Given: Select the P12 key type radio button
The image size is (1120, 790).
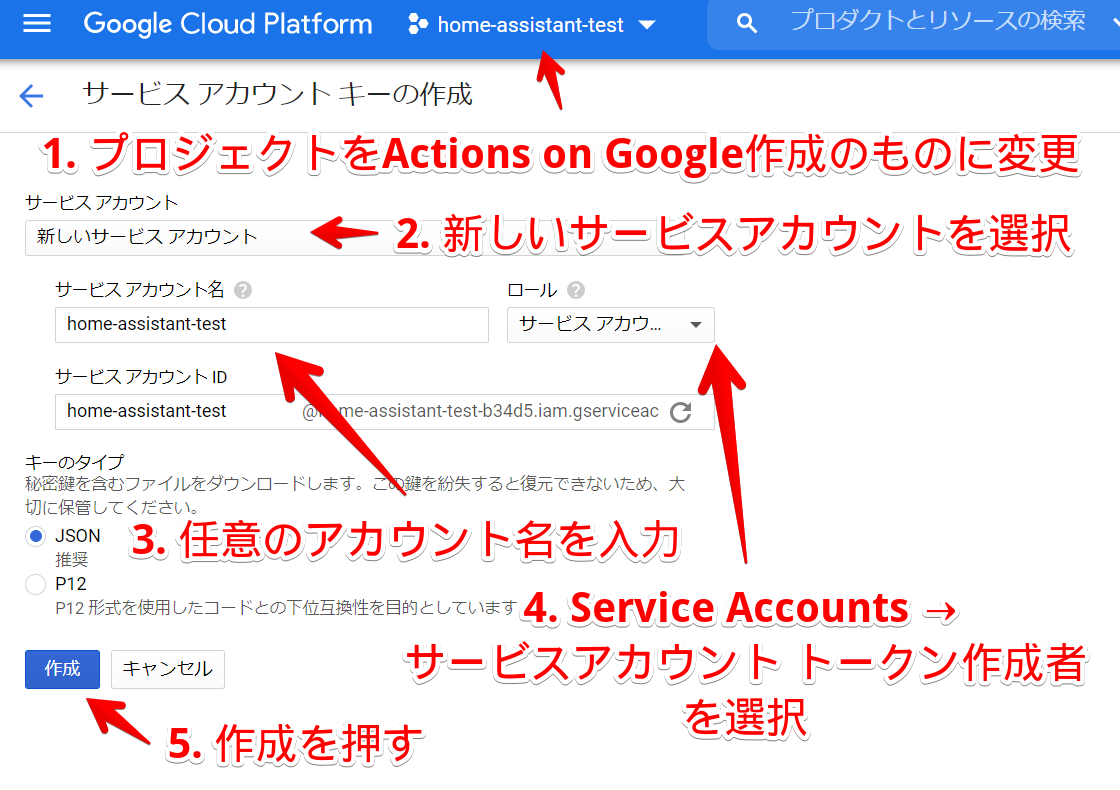Looking at the screenshot, I should 36,584.
